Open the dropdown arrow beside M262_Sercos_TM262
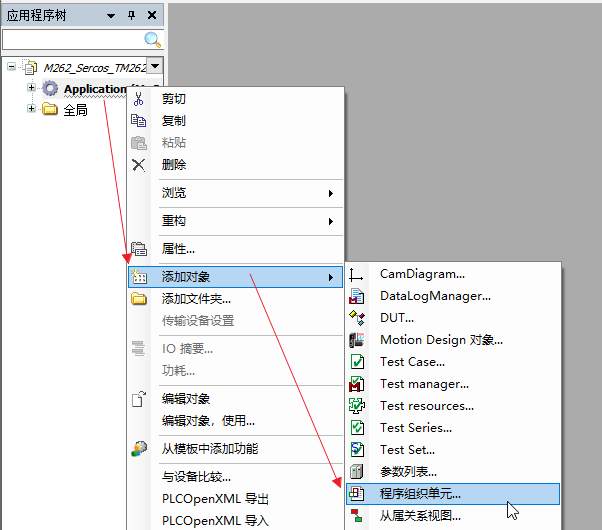 click(156, 67)
